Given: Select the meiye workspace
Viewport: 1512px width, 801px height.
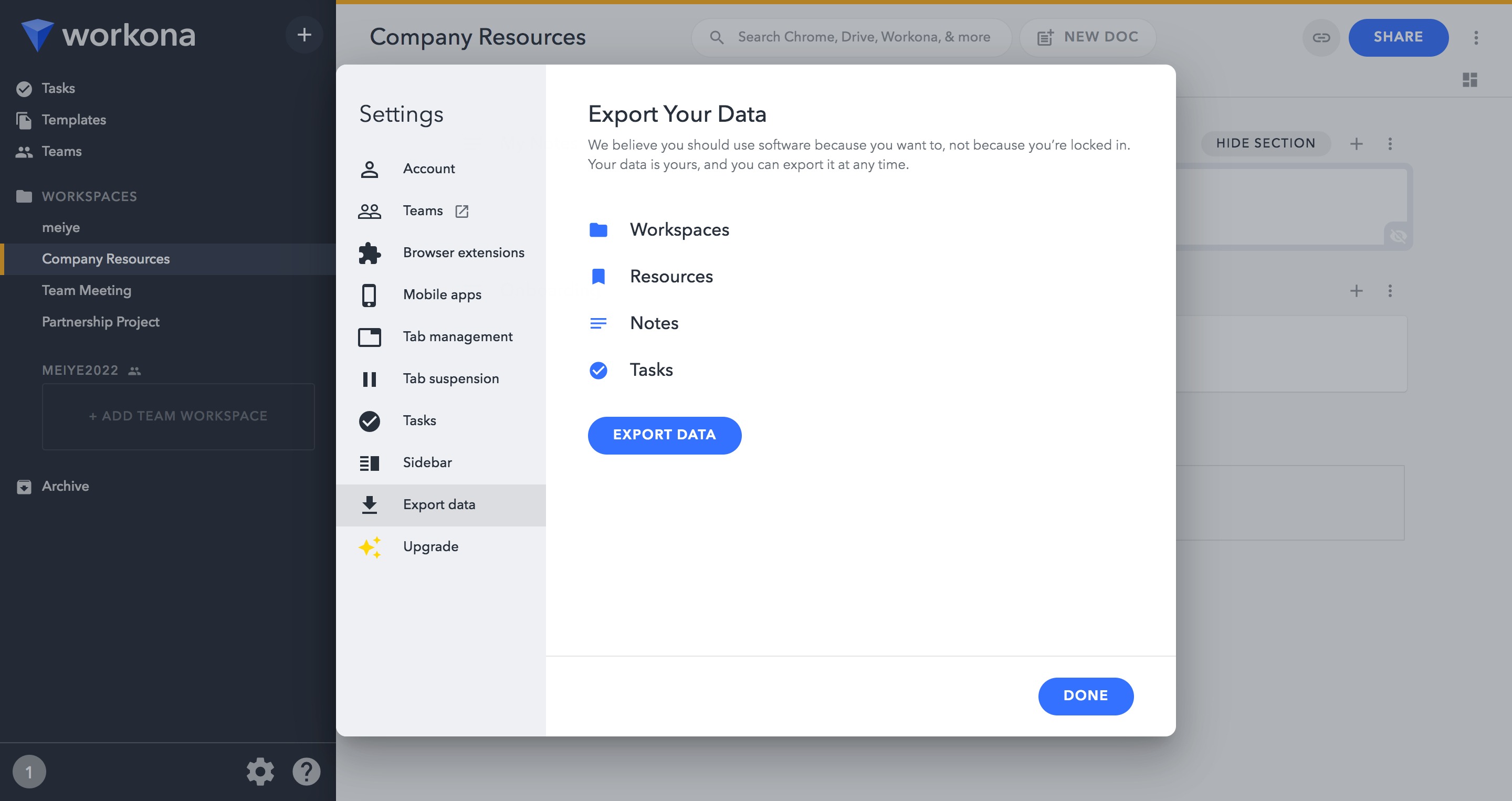Looking at the screenshot, I should coord(61,228).
